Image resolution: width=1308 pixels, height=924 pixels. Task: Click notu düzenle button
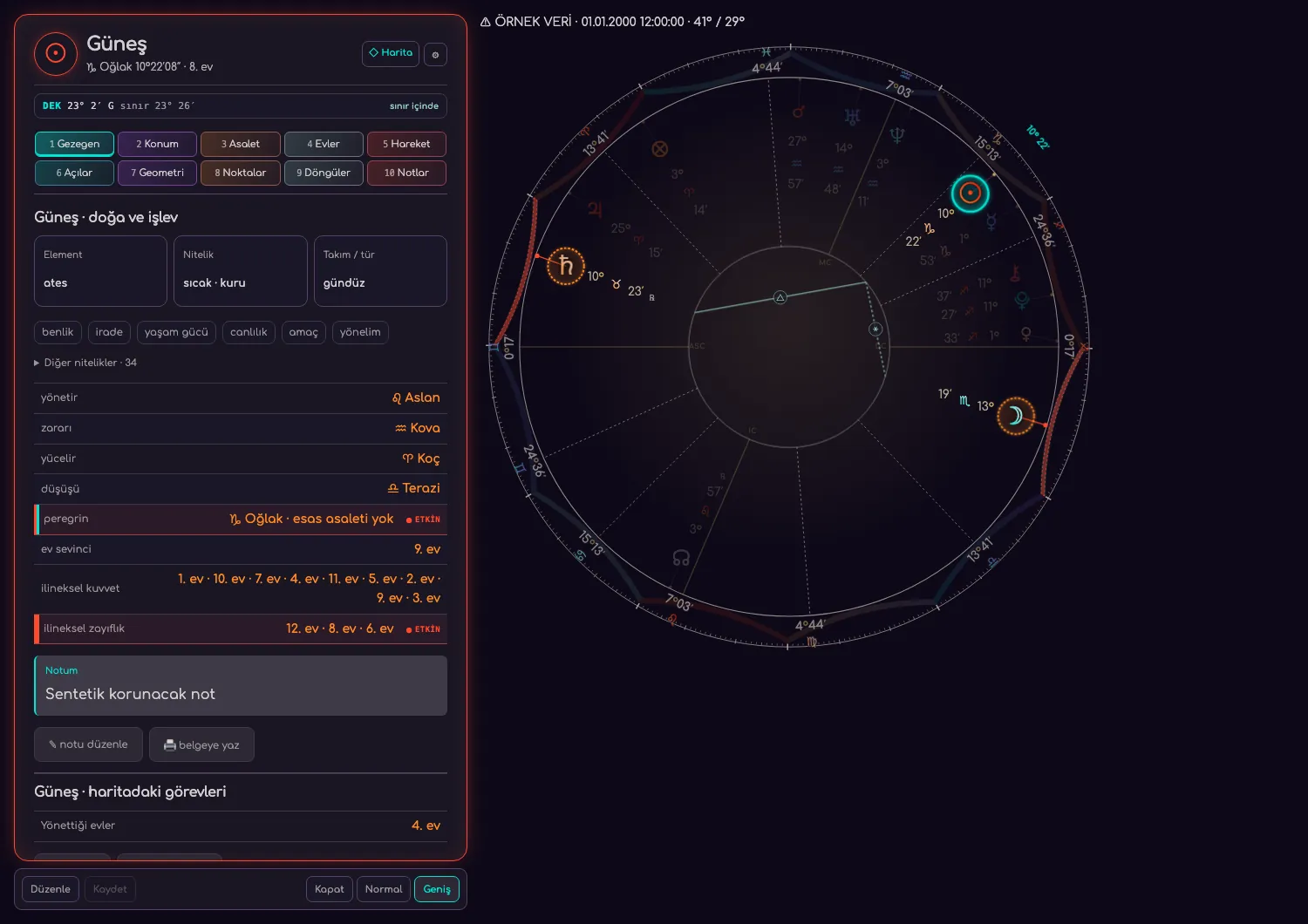click(88, 744)
